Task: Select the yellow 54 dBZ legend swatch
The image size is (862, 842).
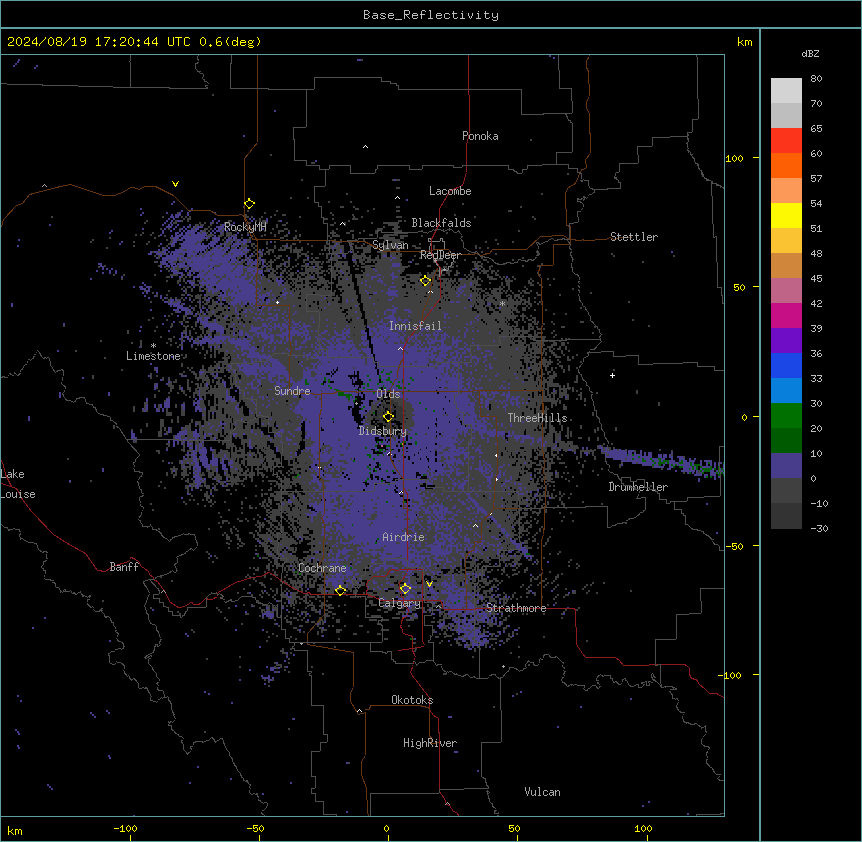Action: point(786,215)
